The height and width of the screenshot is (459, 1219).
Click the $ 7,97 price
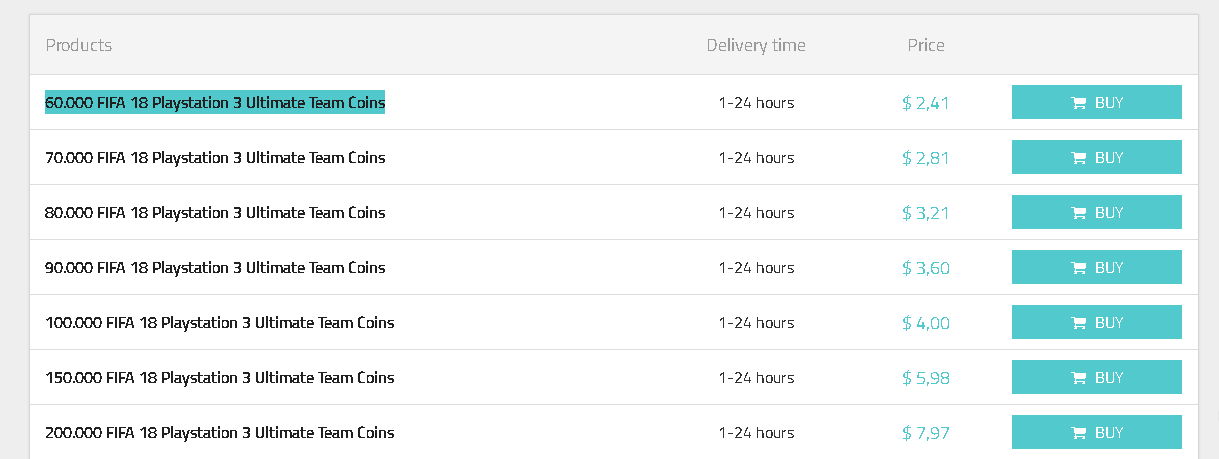pos(926,433)
